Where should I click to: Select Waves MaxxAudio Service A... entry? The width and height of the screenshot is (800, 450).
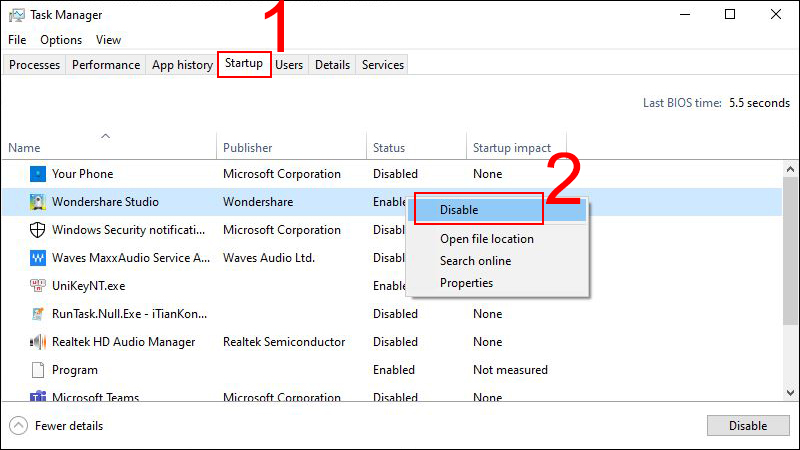point(131,258)
